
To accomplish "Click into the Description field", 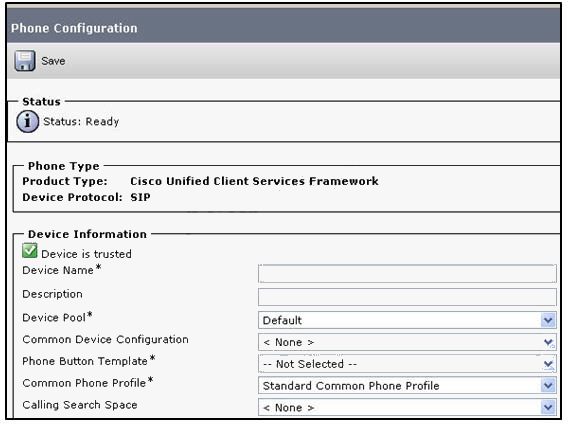I will (x=407, y=297).
